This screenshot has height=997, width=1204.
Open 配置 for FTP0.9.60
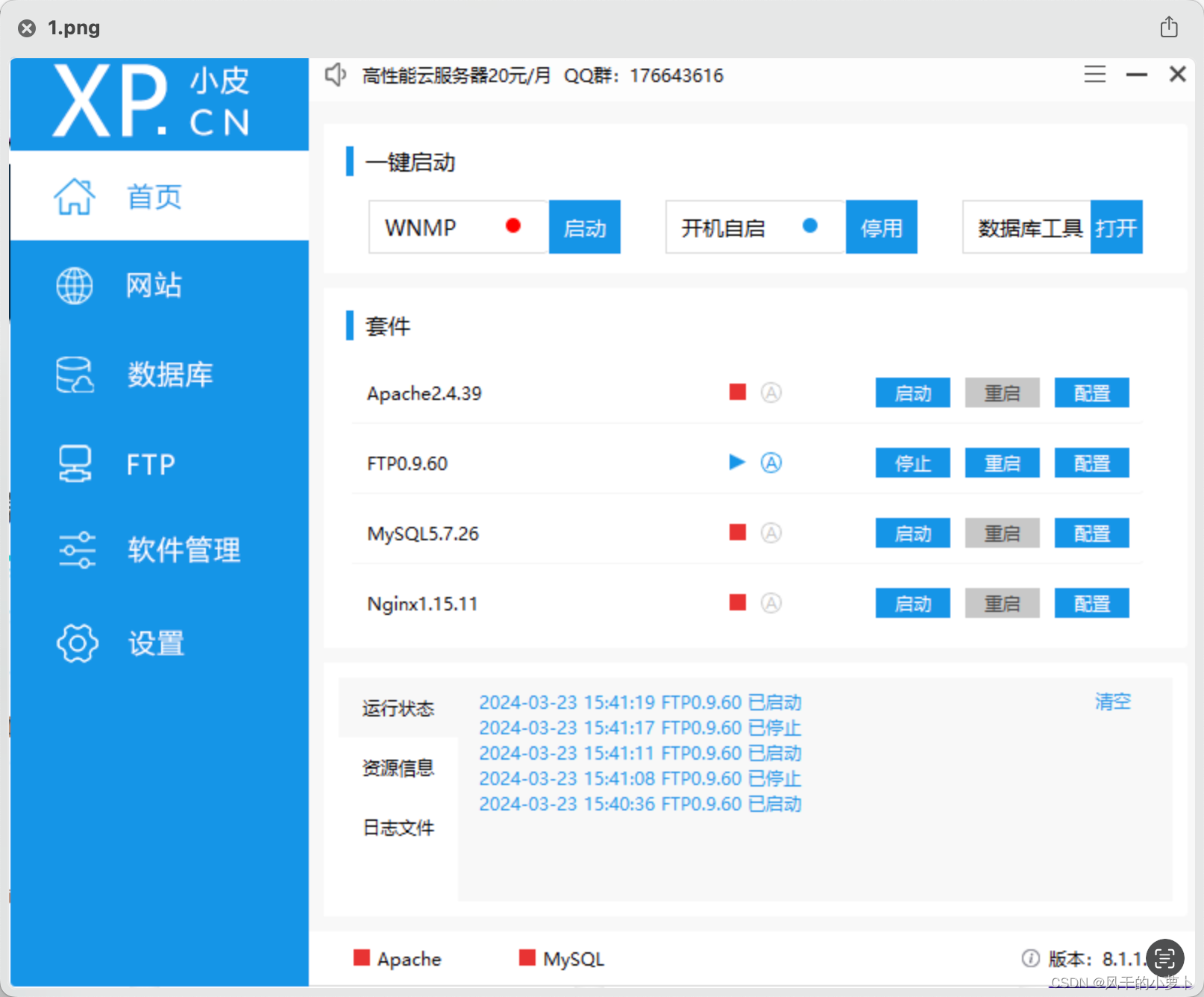coord(1092,463)
